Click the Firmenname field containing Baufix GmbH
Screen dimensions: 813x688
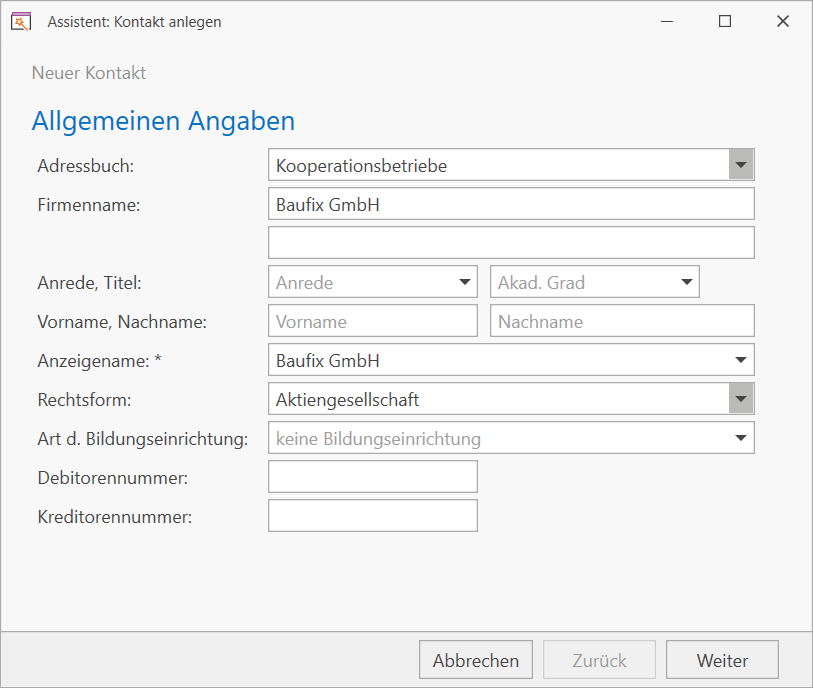coord(510,204)
